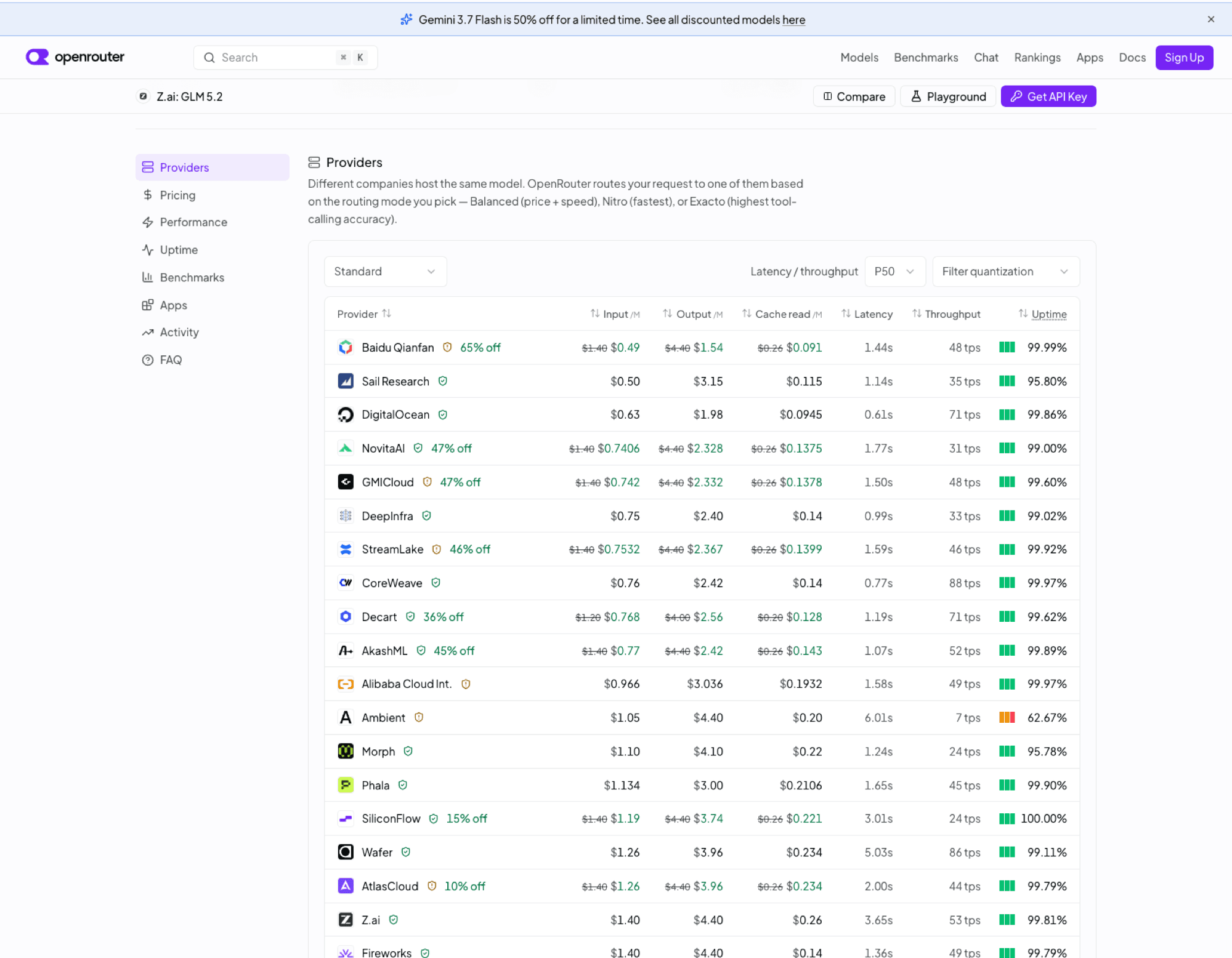Click the Z.ai provider logo in table

[346, 920]
